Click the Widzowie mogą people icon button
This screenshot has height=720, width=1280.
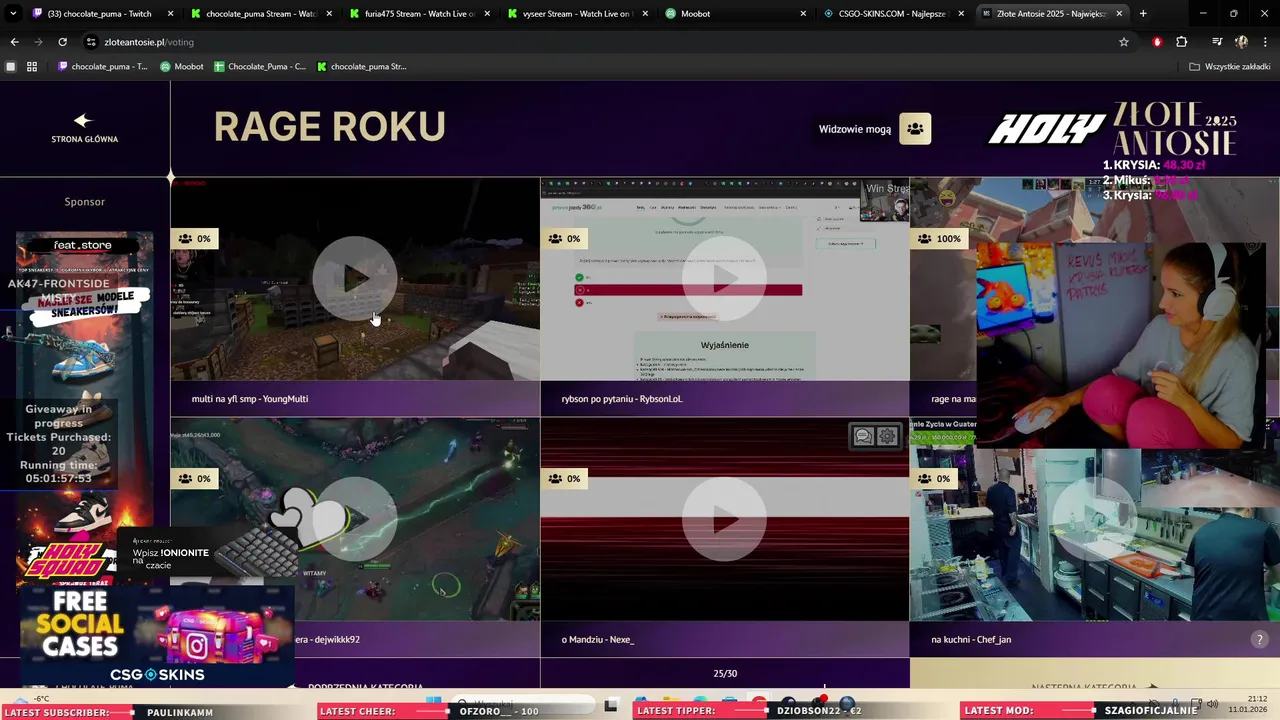(x=915, y=129)
